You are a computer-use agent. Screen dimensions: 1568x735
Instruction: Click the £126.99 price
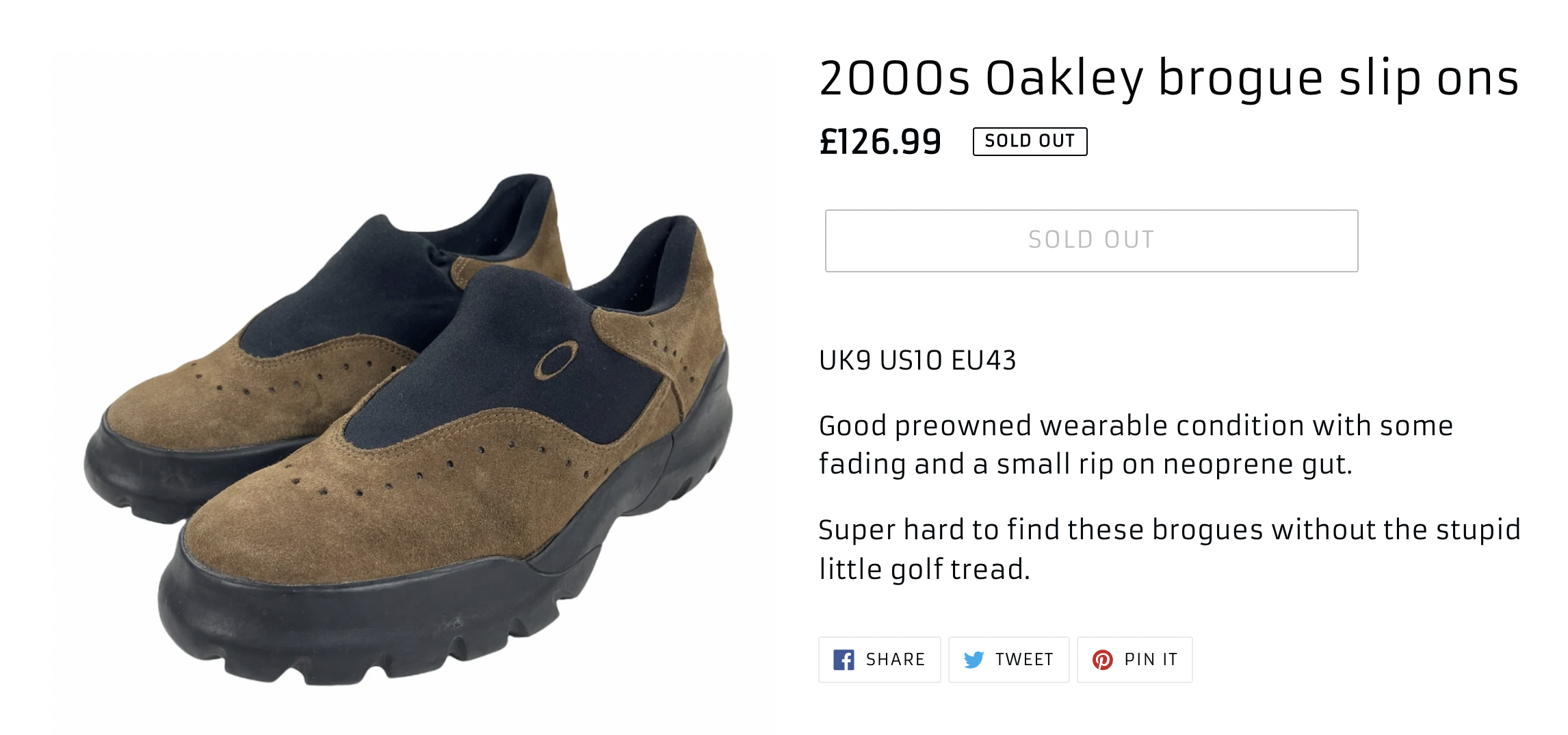pyautogui.click(x=880, y=142)
